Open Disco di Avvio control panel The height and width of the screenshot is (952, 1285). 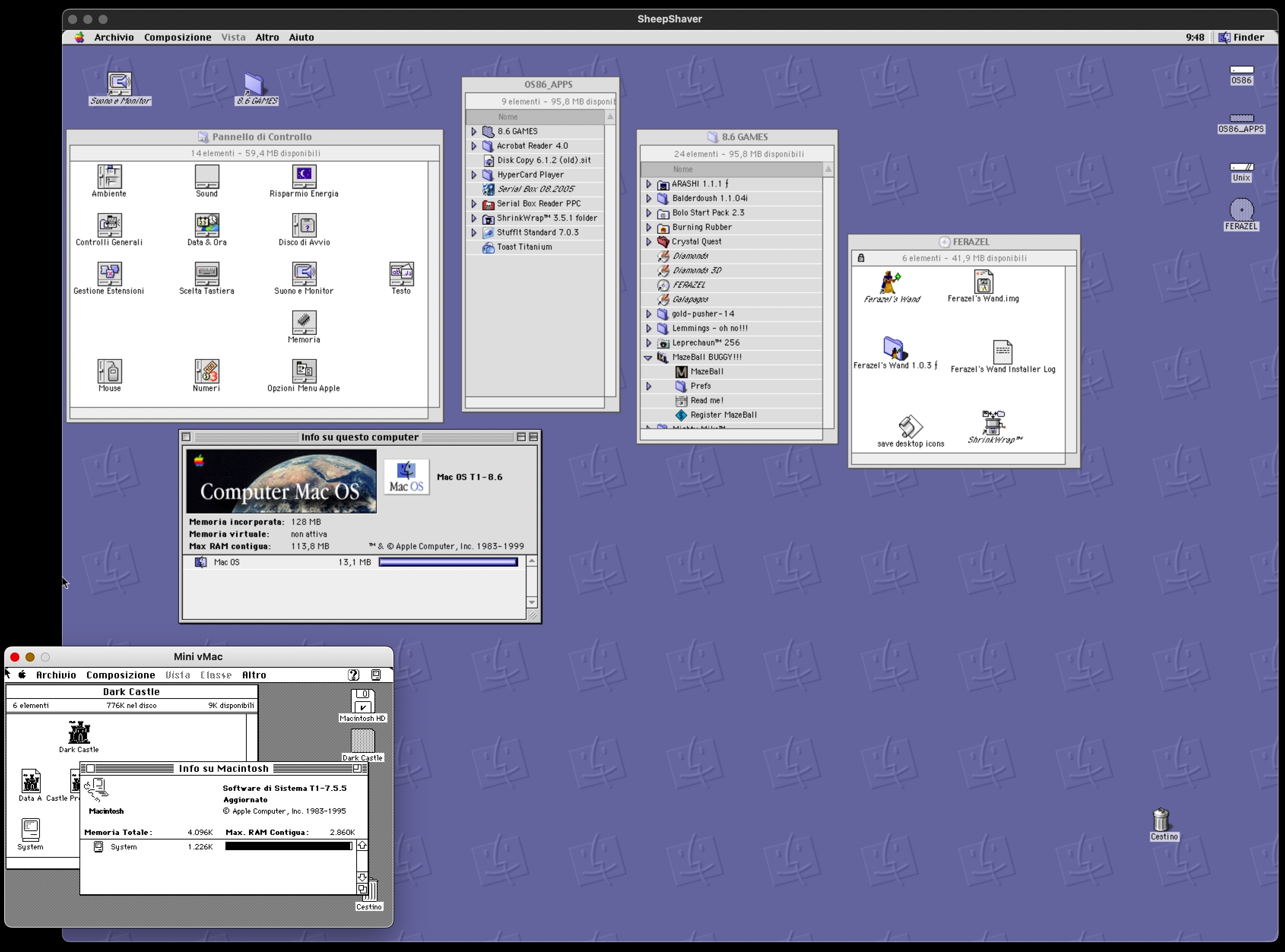coord(304,225)
